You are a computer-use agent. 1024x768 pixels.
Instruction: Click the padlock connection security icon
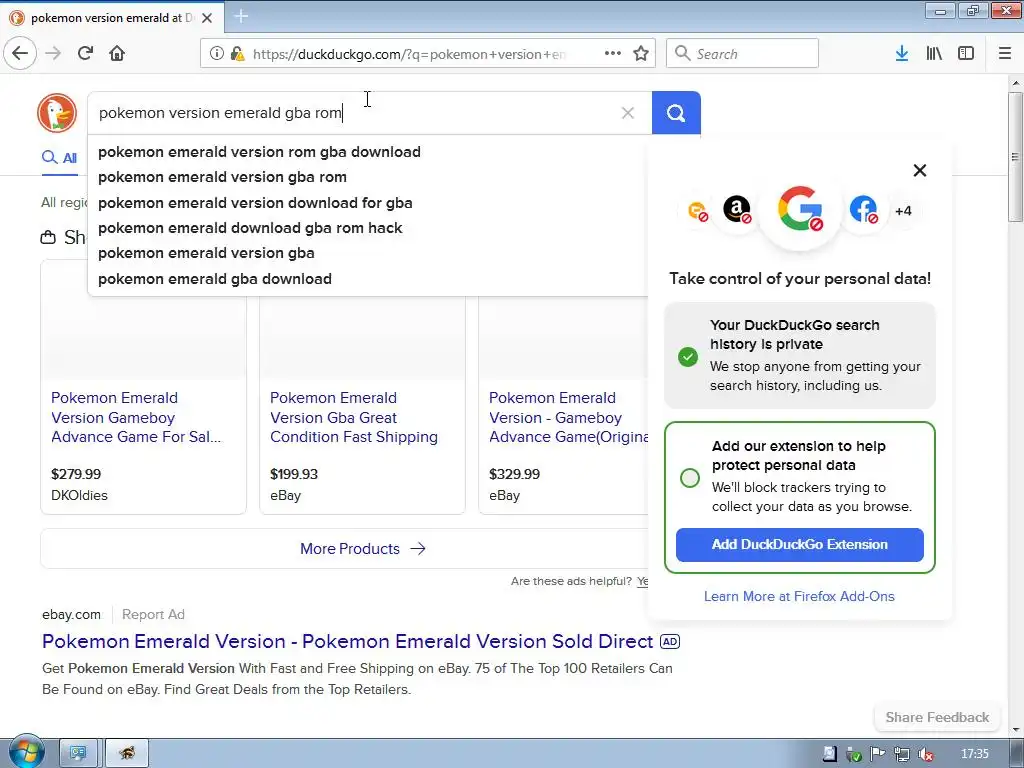[x=237, y=54]
